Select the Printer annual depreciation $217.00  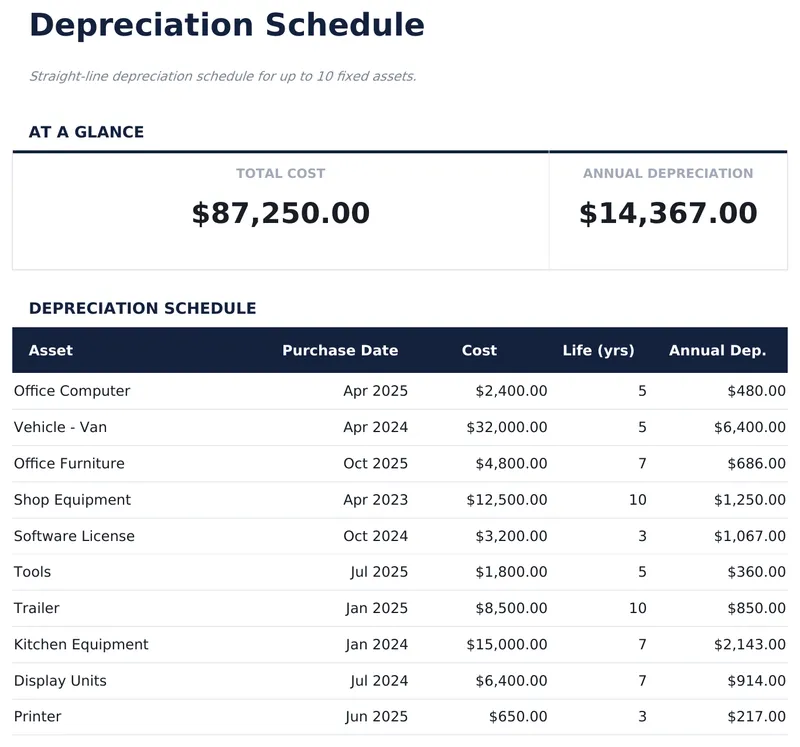756,717
